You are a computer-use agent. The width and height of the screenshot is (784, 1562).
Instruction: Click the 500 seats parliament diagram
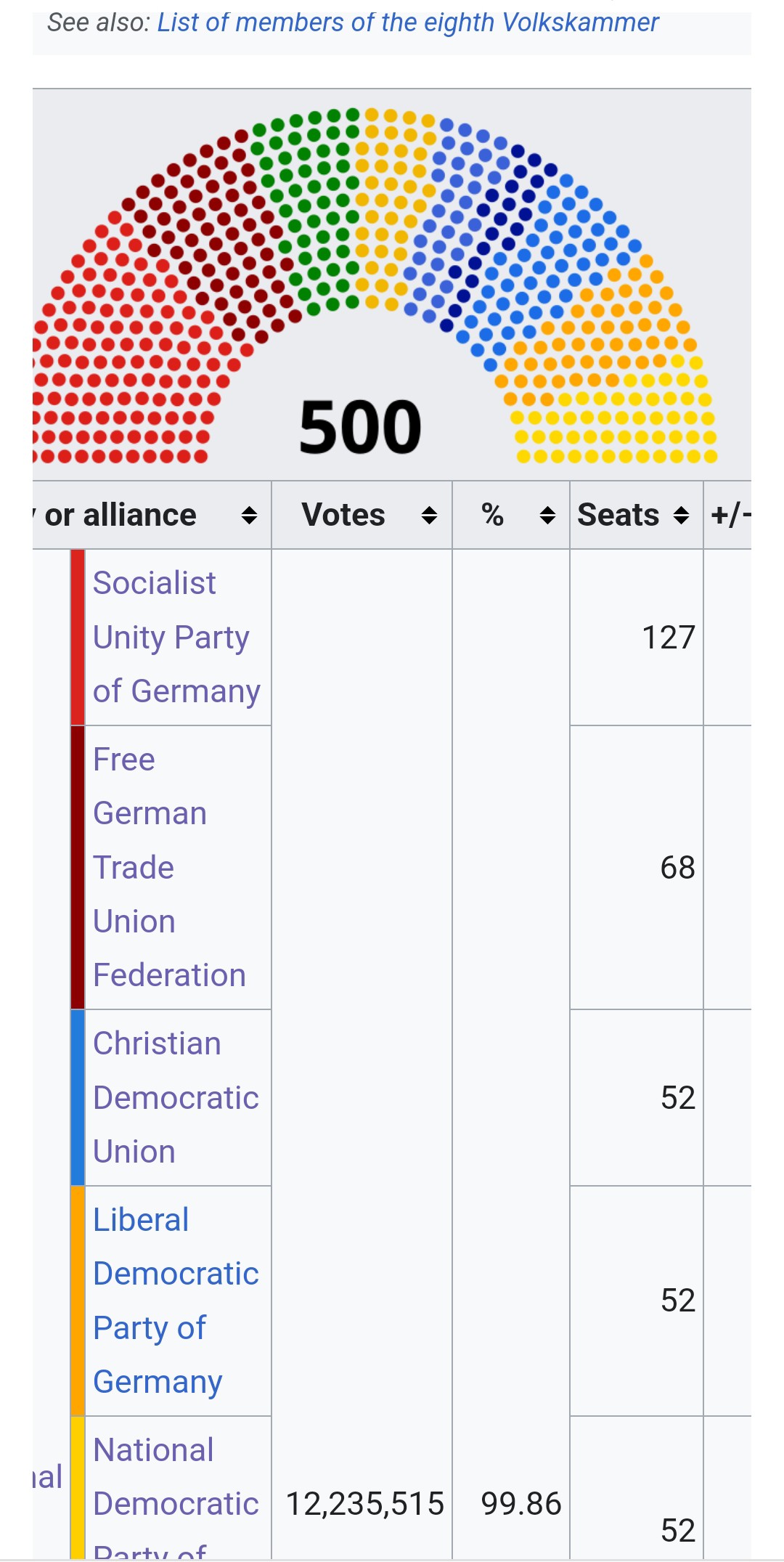pos(375,285)
